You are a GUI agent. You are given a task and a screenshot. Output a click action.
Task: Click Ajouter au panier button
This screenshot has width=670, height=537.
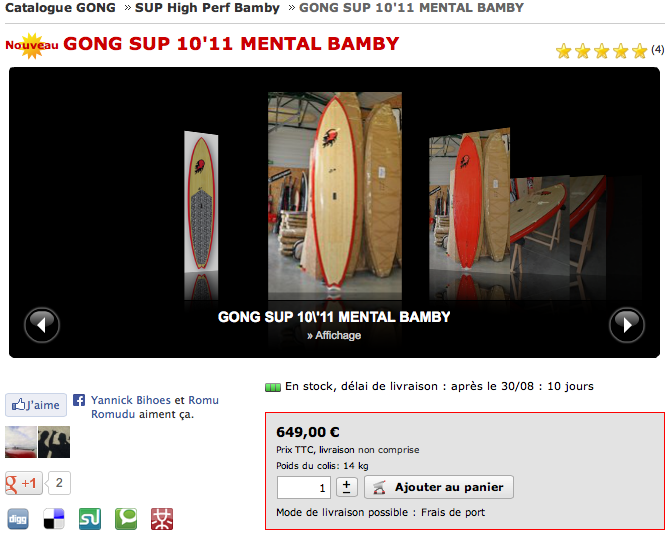439,487
